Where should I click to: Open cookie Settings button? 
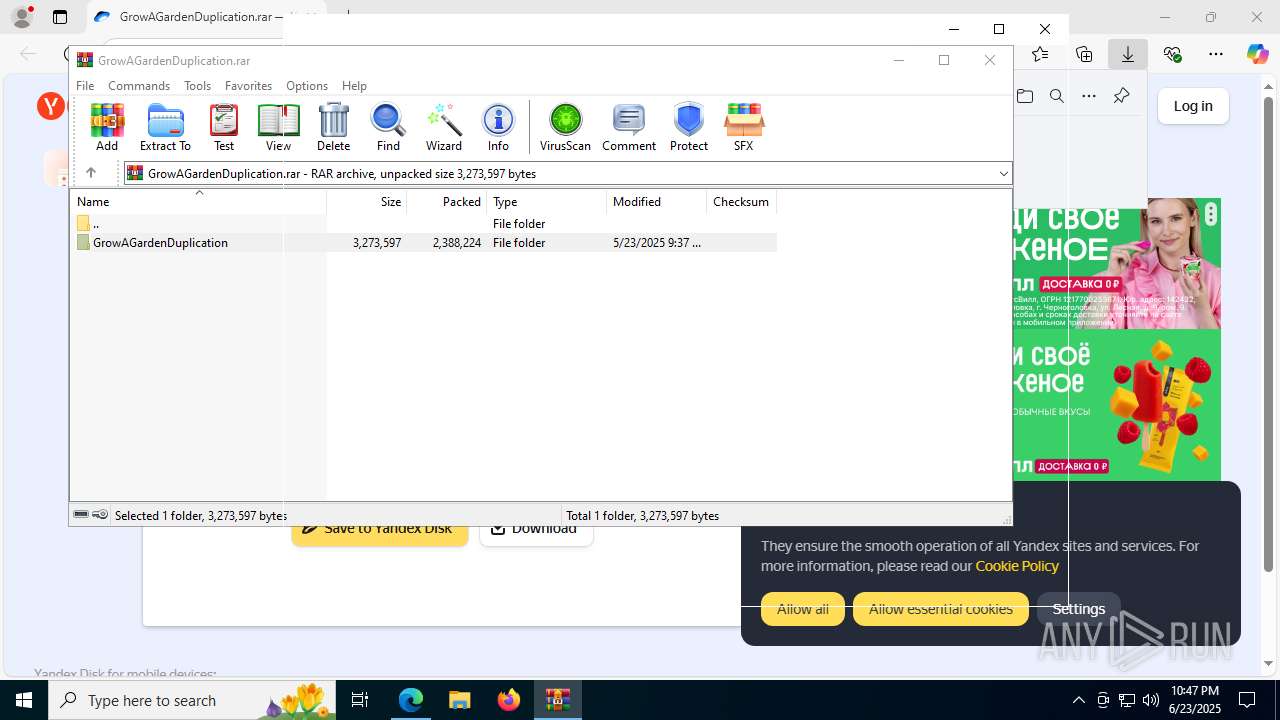click(x=1079, y=609)
